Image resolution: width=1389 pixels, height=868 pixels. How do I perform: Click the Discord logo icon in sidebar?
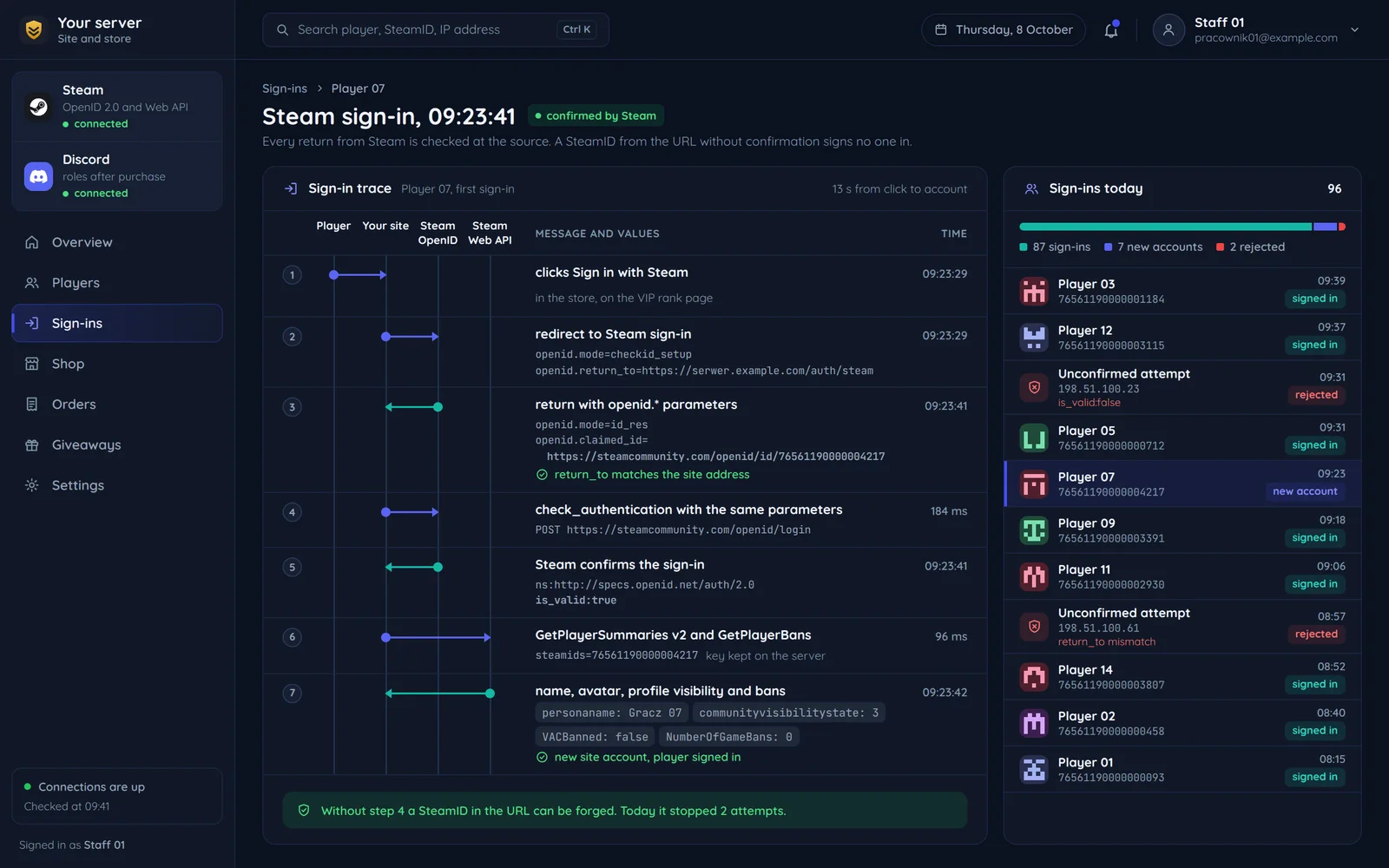coord(38,176)
